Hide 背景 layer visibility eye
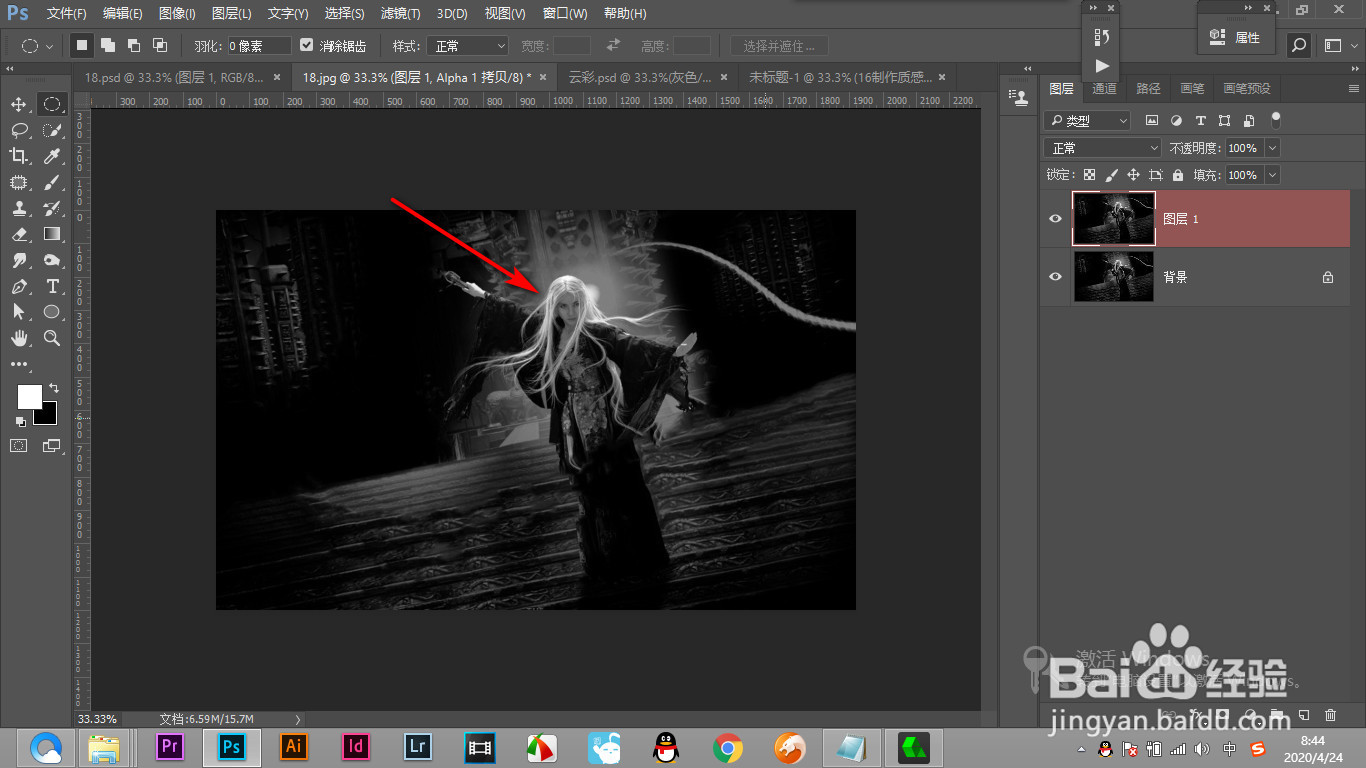The width and height of the screenshot is (1366, 768). tap(1055, 277)
